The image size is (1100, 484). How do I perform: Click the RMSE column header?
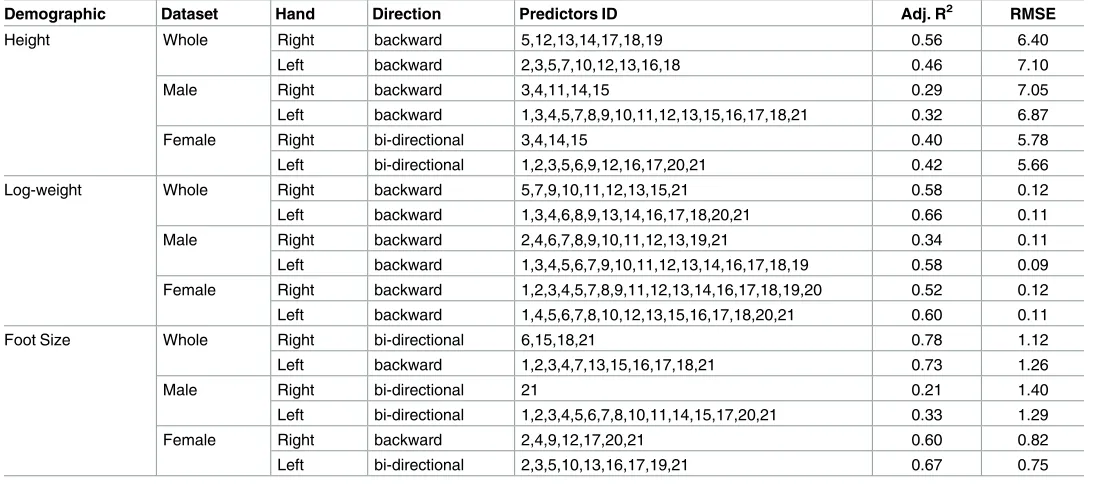coord(1033,14)
